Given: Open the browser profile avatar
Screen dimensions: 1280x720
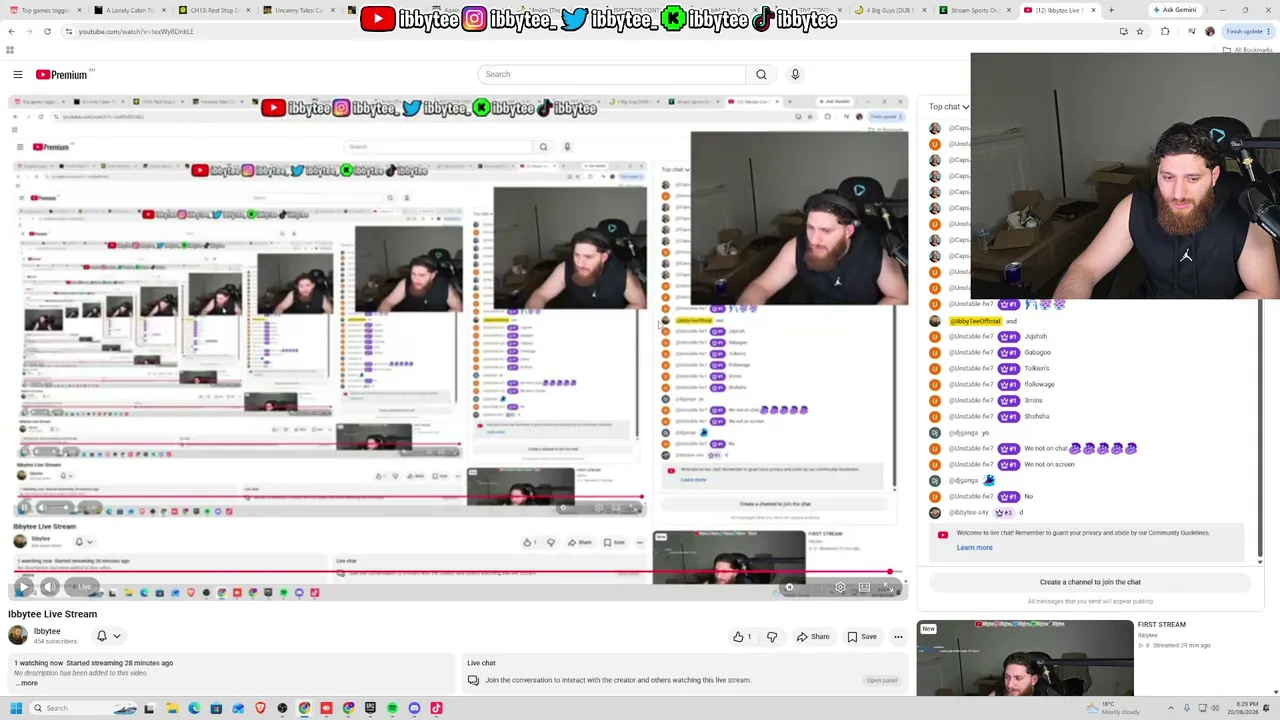Looking at the screenshot, I should (x=1210, y=31).
